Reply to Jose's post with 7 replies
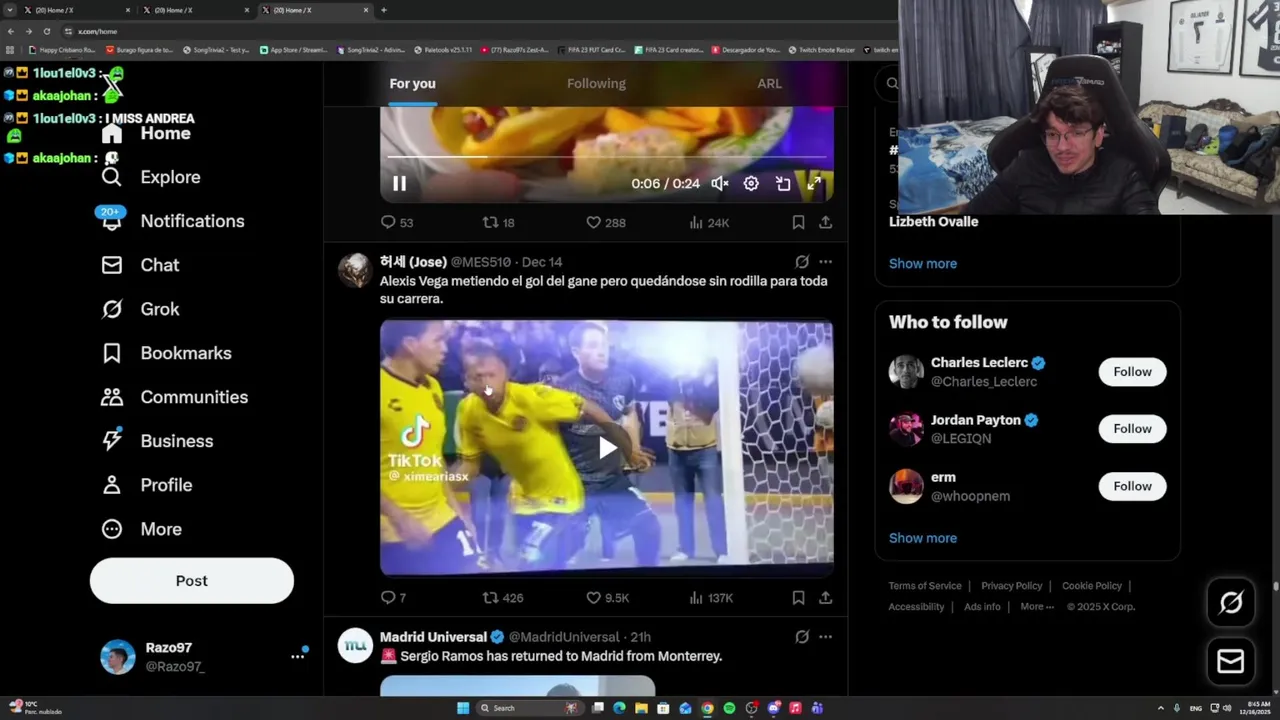This screenshot has width=1280, height=720. 393,598
